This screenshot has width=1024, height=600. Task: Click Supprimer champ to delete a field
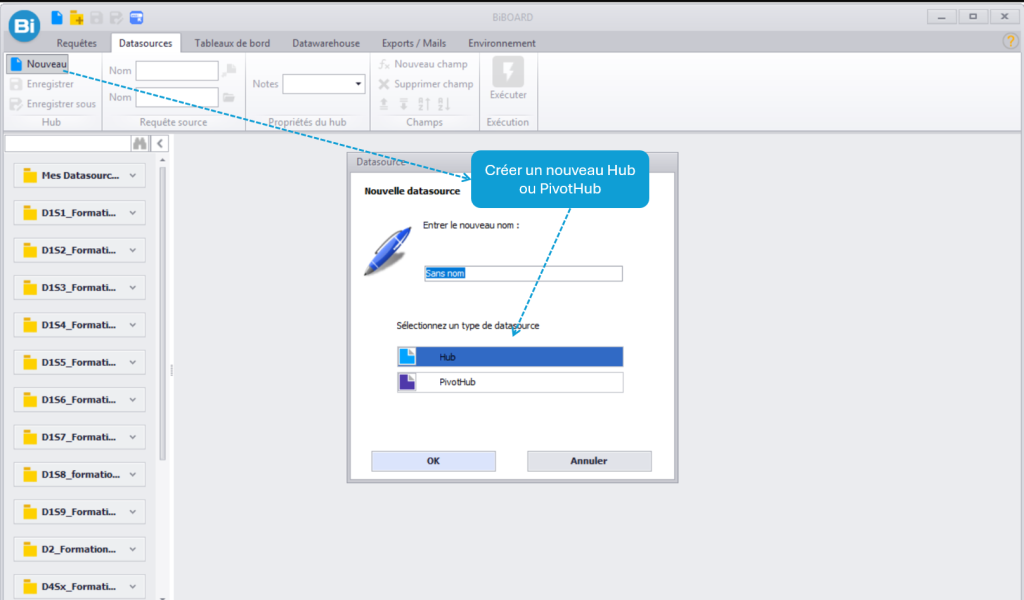pyautogui.click(x=425, y=84)
